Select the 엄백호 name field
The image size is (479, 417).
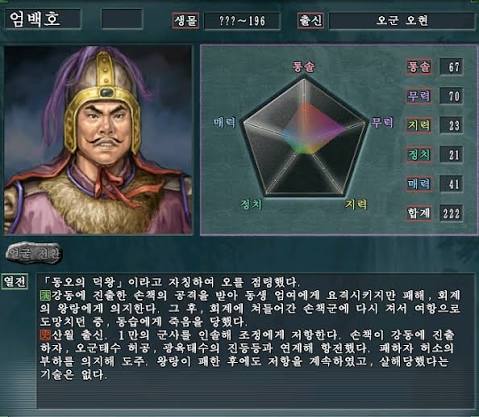(43, 19)
